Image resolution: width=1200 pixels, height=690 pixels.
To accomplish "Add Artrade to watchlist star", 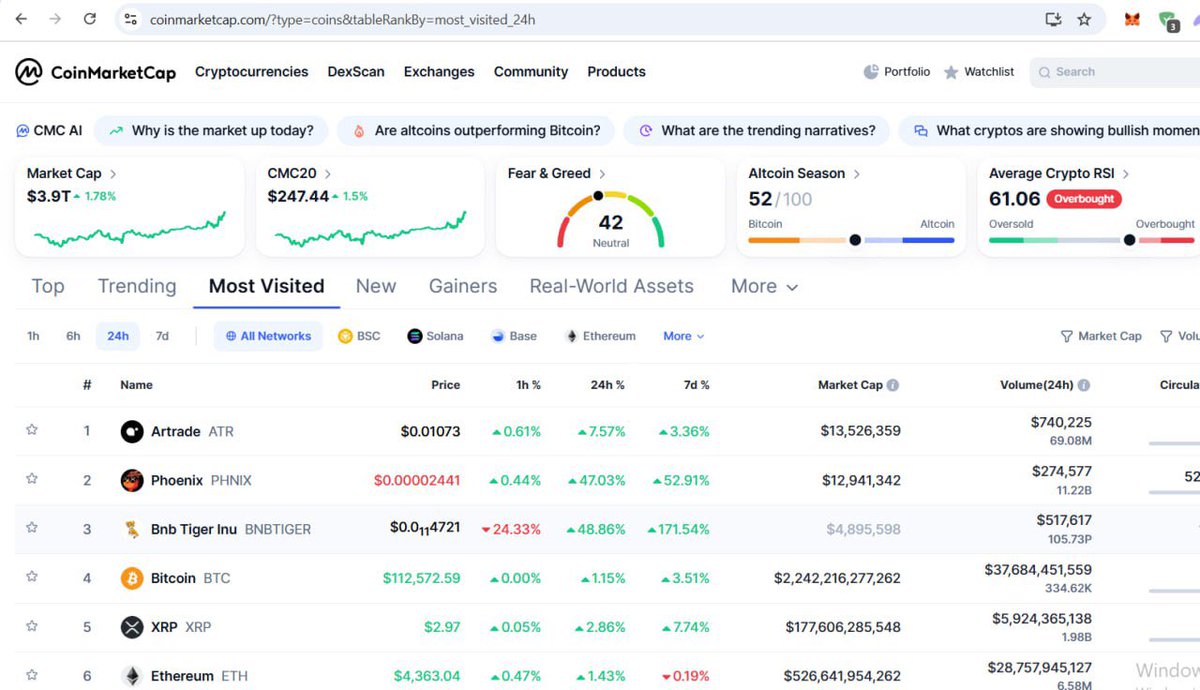I will [x=32, y=430].
